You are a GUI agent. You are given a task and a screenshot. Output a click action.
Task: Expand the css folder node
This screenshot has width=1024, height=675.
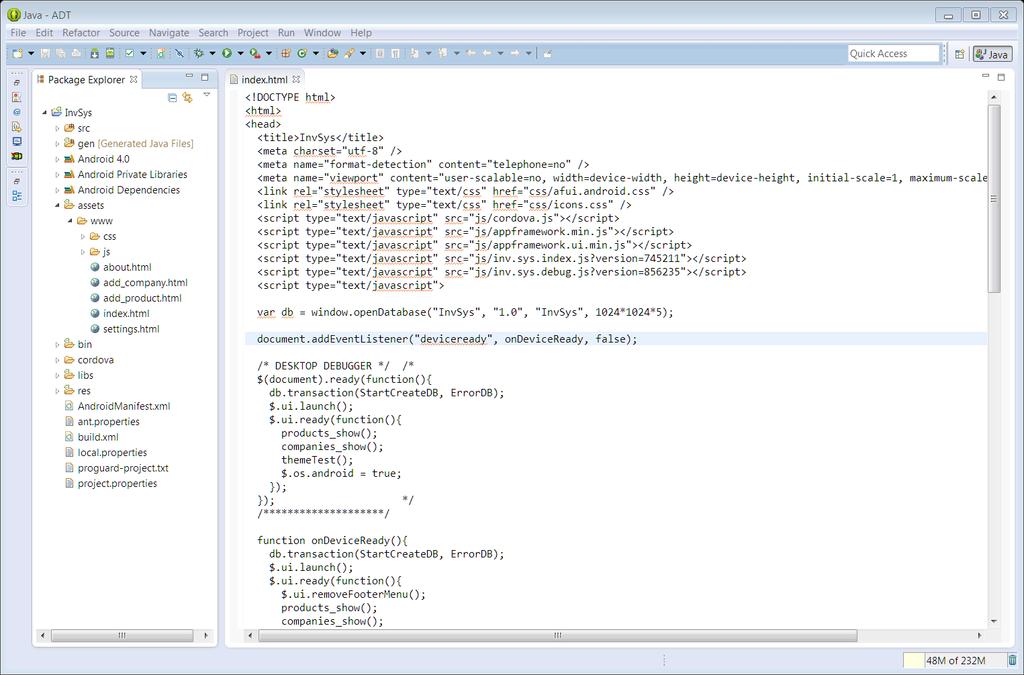pos(83,236)
